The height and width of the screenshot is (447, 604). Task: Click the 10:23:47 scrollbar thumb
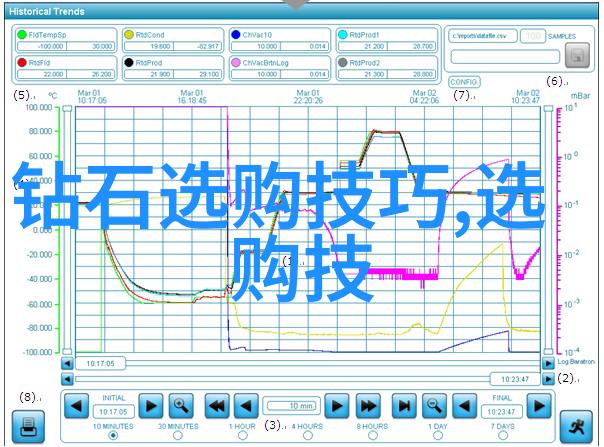[x=515, y=379]
